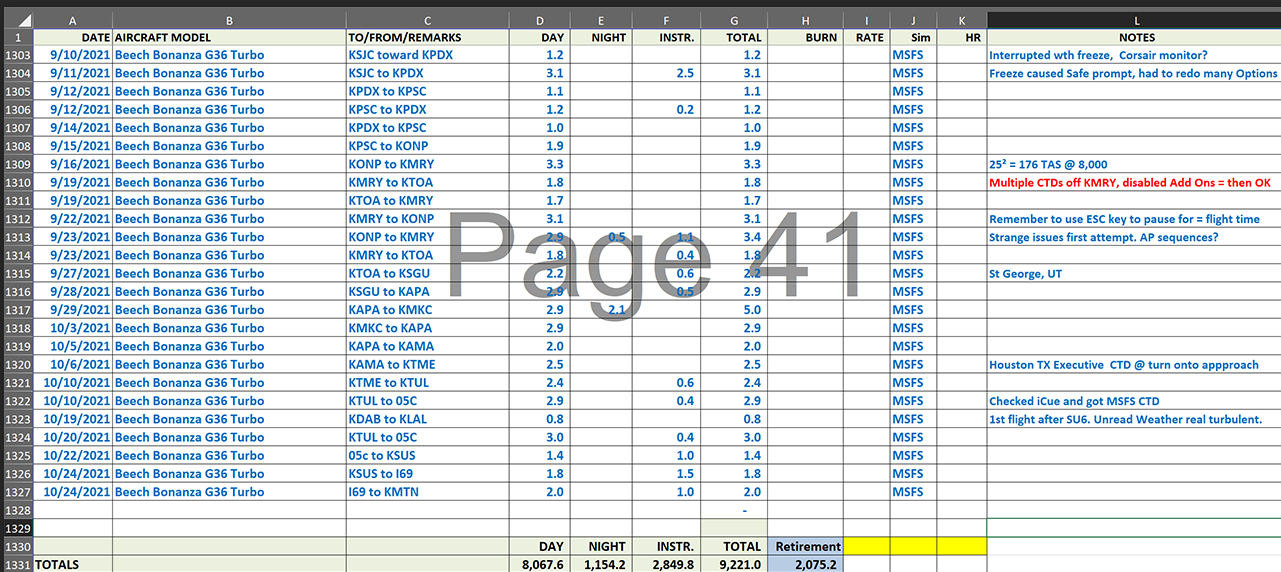Click the Sim header cell
Viewport: 1281px width, 572px height.
click(913, 37)
